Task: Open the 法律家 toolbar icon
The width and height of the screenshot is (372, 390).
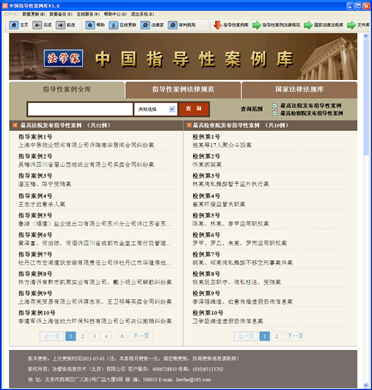Action: pos(145,25)
